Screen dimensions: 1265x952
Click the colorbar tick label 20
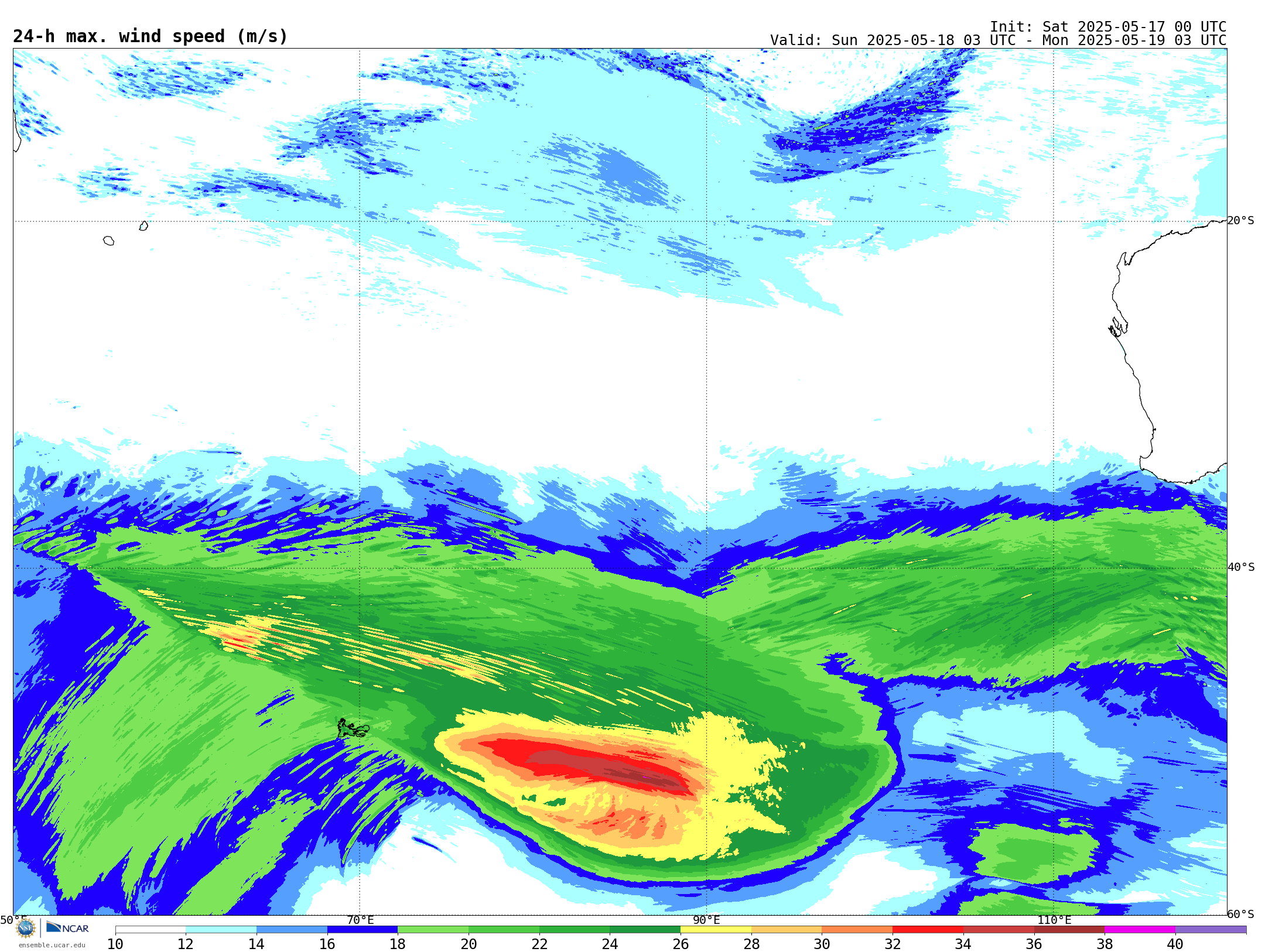point(469,944)
